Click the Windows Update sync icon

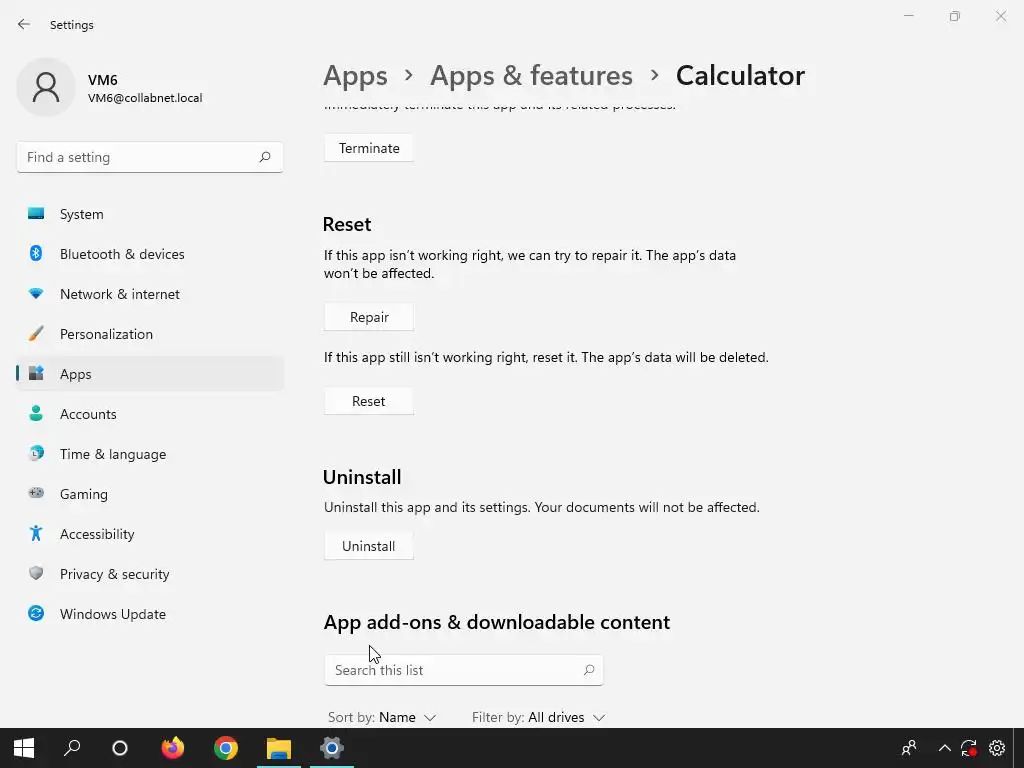(36, 613)
